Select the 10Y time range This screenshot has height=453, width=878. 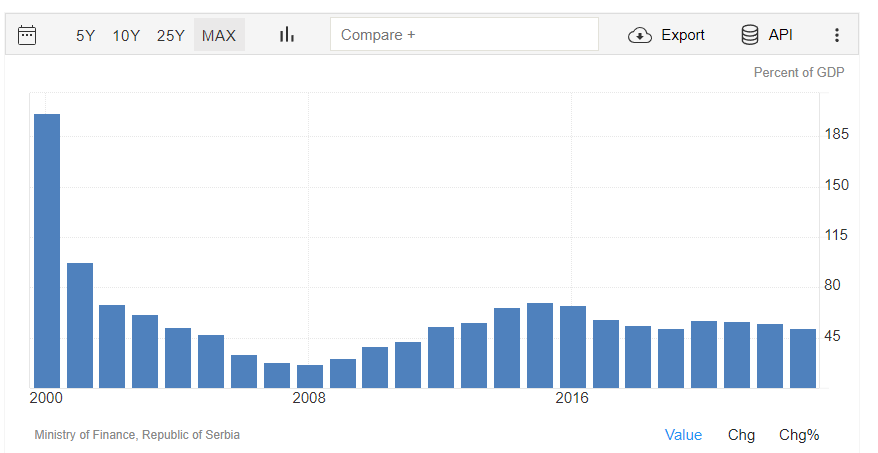click(126, 35)
